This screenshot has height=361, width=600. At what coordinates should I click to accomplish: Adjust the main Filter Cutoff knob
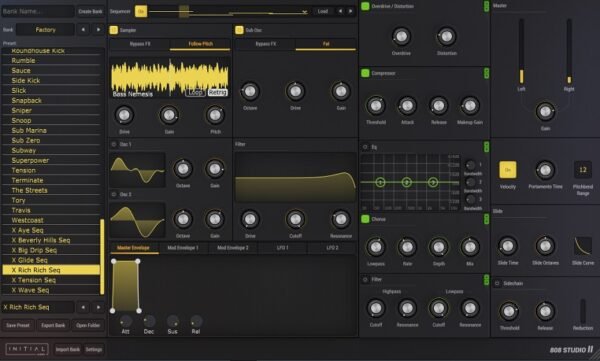tap(295, 219)
